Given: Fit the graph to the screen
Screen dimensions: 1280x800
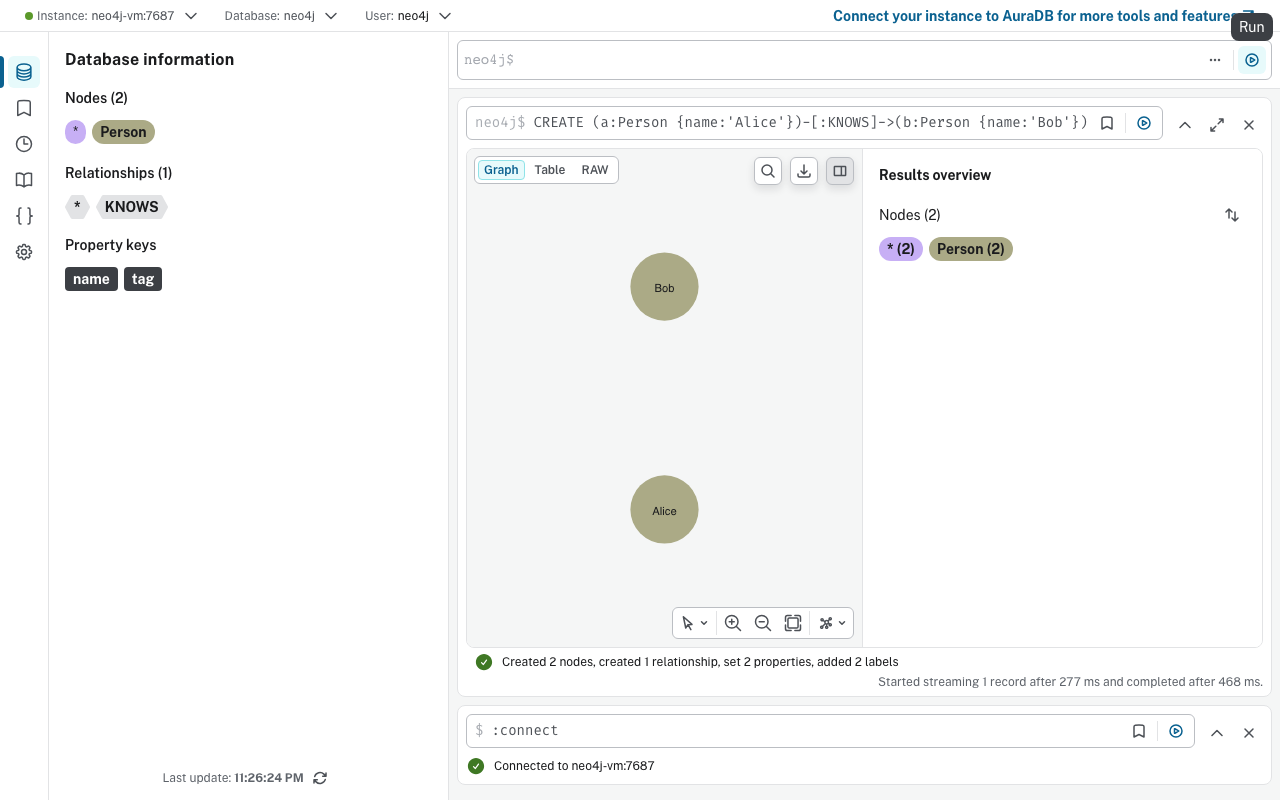Looking at the screenshot, I should (793, 623).
